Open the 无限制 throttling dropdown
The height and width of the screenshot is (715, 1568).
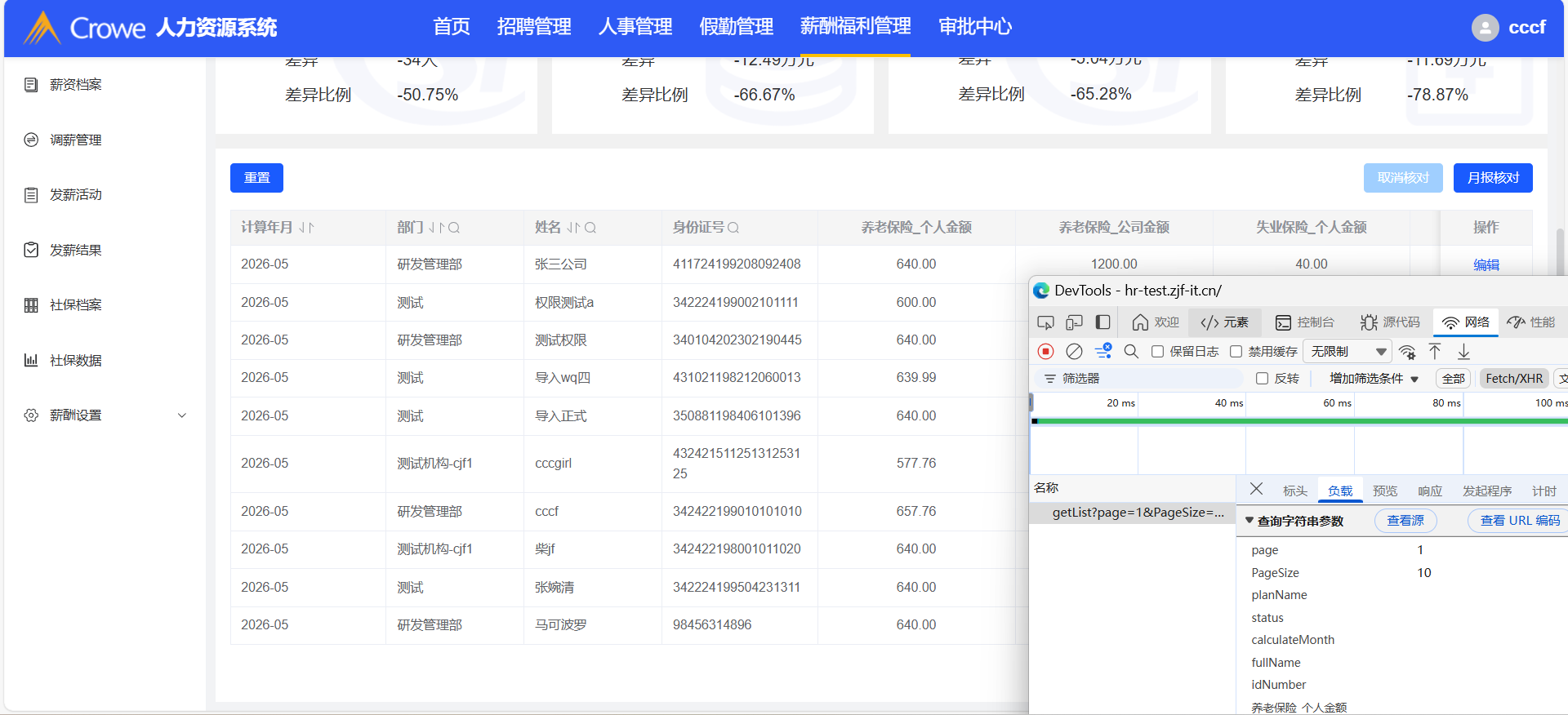1347,352
